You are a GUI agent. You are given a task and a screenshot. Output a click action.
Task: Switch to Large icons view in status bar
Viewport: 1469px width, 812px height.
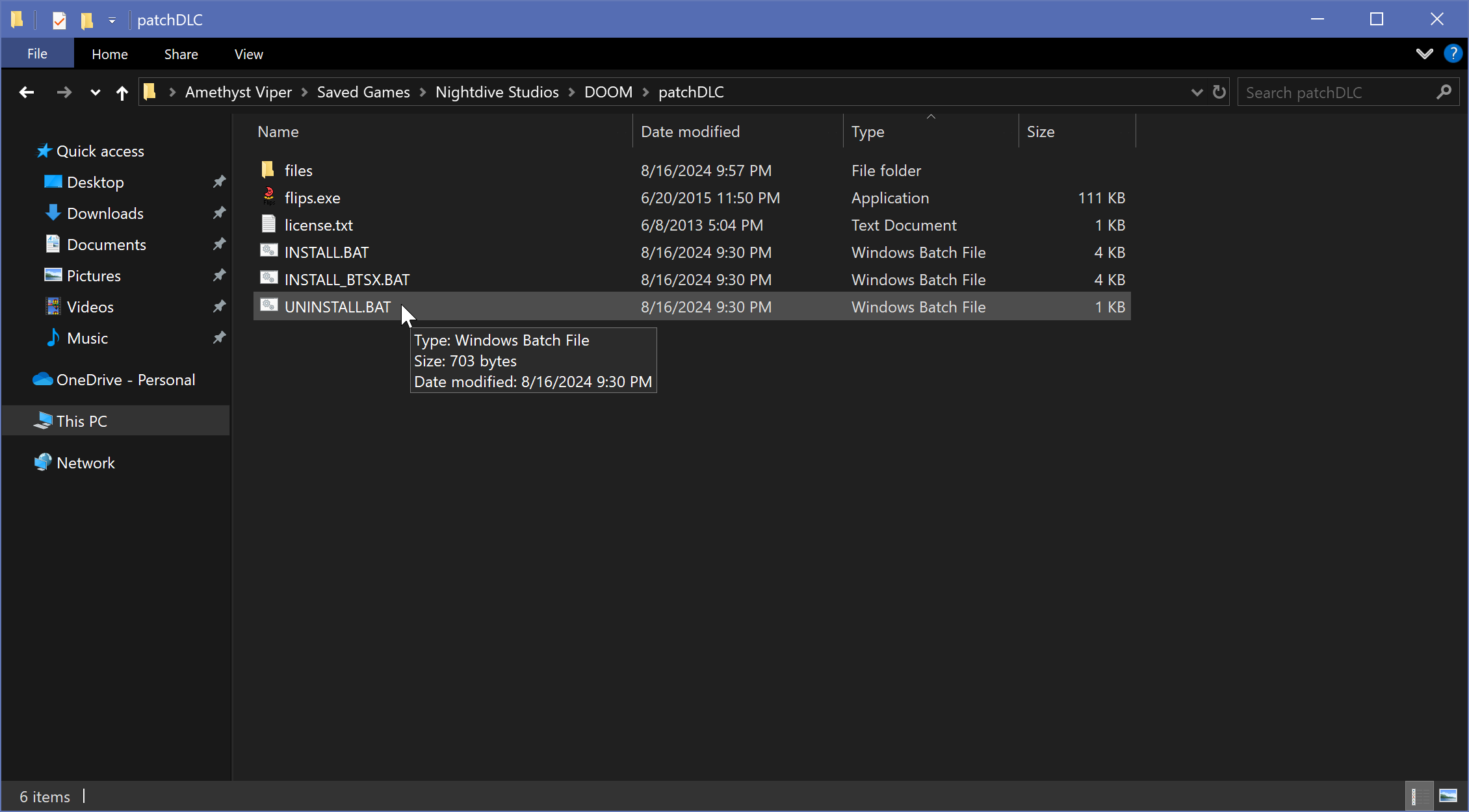pos(1448,796)
